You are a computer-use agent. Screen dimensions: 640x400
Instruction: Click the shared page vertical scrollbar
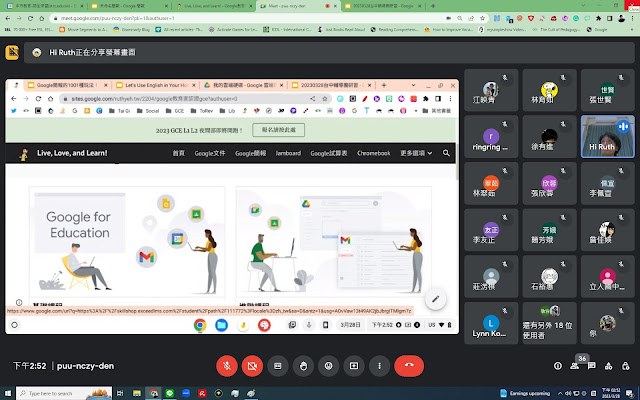pos(457,161)
